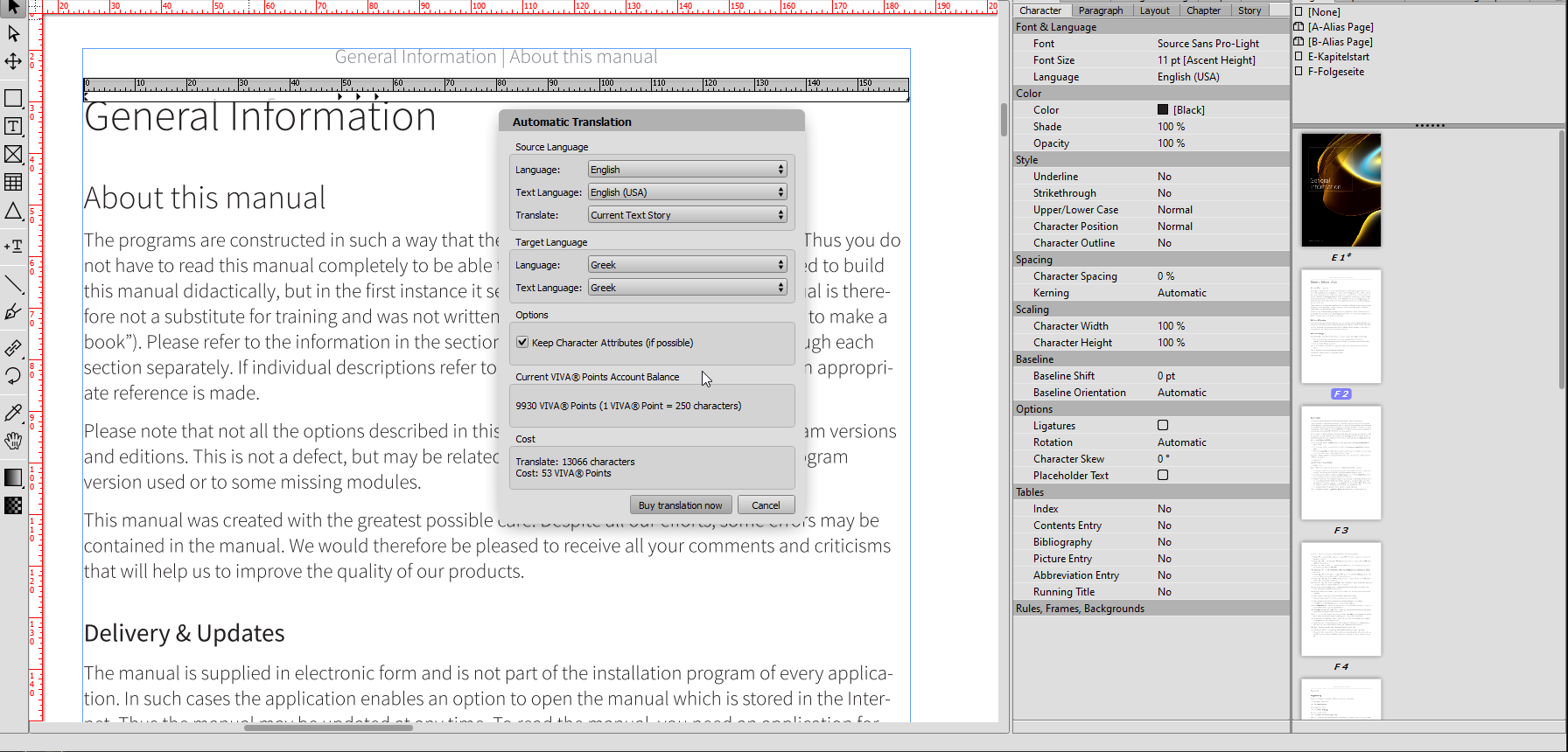Activate the Rotate tool
1568x752 pixels.
pyautogui.click(x=13, y=376)
